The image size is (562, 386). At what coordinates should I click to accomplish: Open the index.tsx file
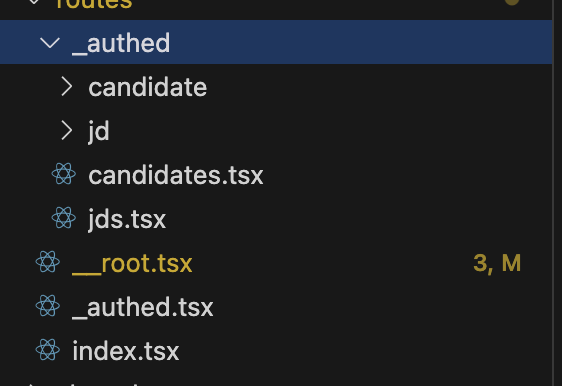(126, 351)
